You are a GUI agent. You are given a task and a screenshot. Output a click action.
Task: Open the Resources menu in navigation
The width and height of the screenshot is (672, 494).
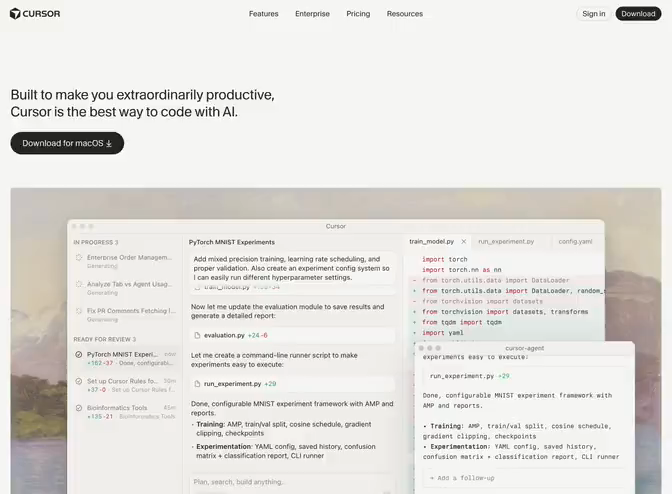pos(404,14)
